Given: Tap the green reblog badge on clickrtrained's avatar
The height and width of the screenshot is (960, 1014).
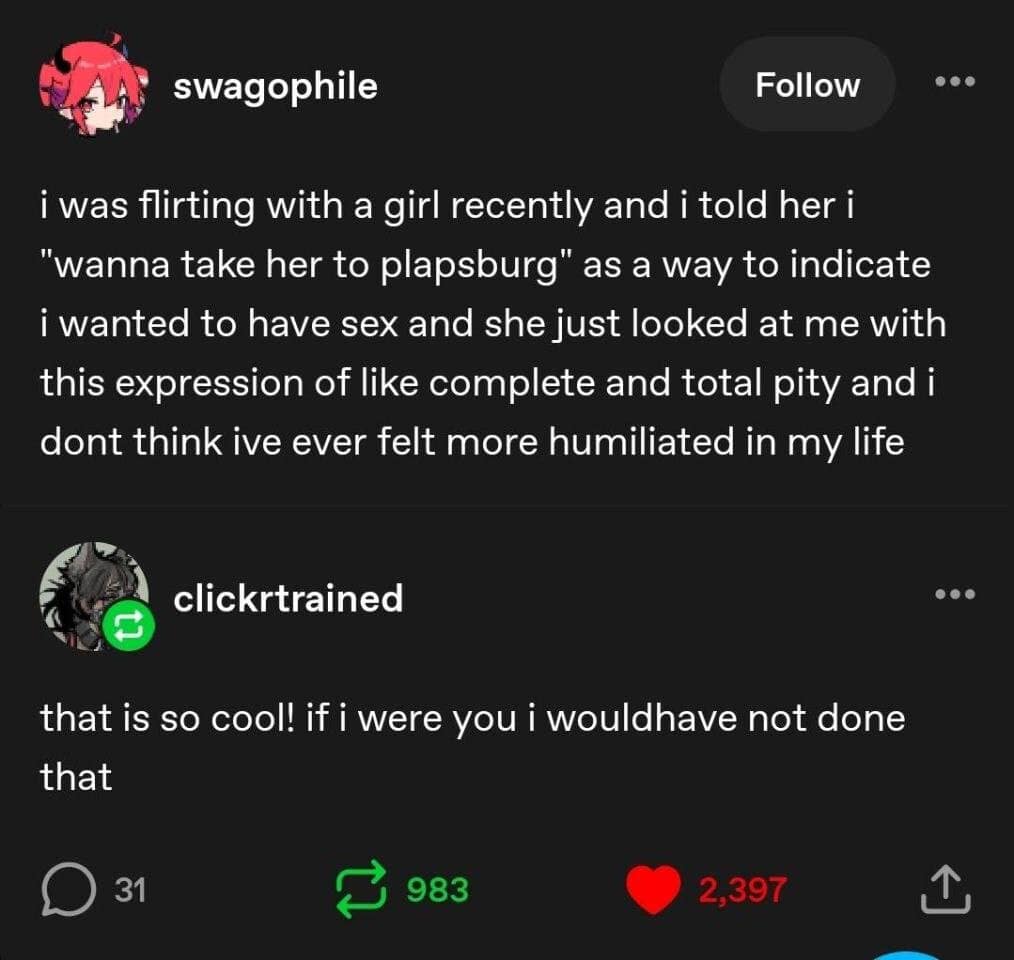Looking at the screenshot, I should pos(129,626).
